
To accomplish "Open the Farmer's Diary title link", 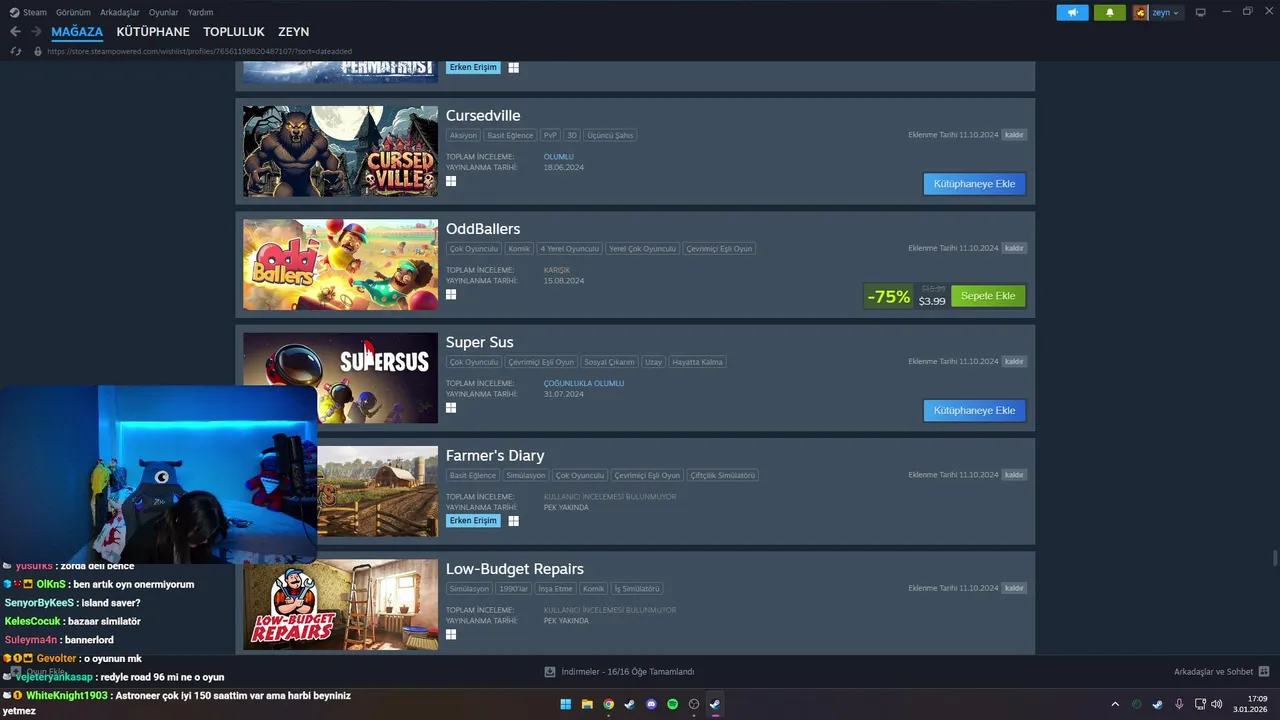I will click(495, 455).
